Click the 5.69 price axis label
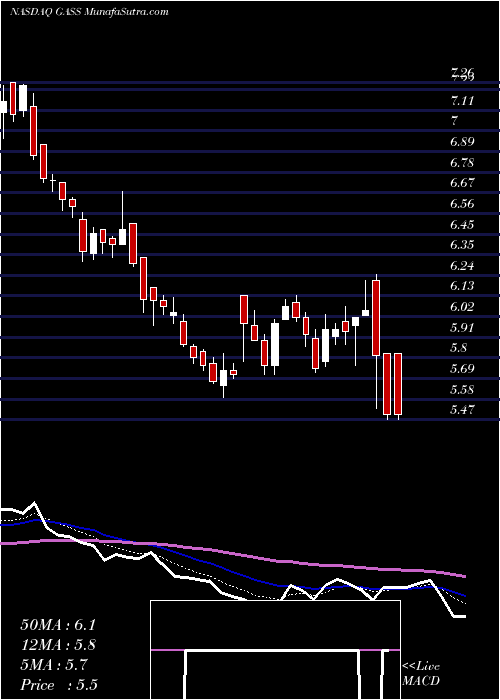Screen dimensions: 500x700 click(462, 369)
